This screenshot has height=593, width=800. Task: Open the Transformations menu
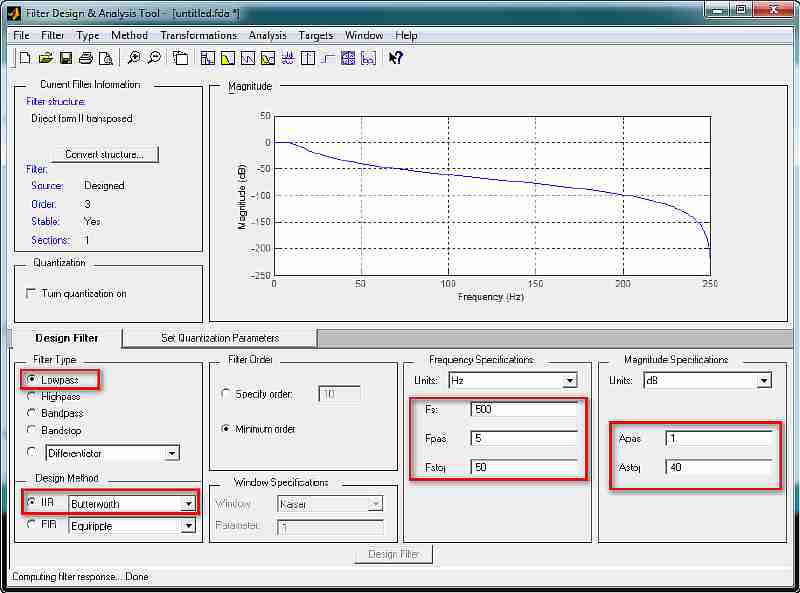198,35
